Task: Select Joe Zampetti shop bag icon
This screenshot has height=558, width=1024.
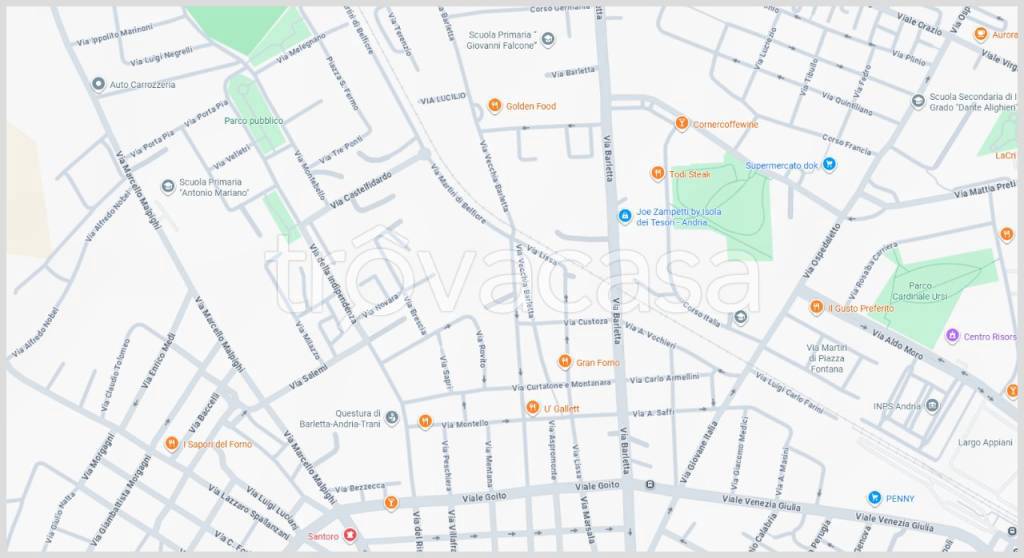Action: (x=625, y=216)
